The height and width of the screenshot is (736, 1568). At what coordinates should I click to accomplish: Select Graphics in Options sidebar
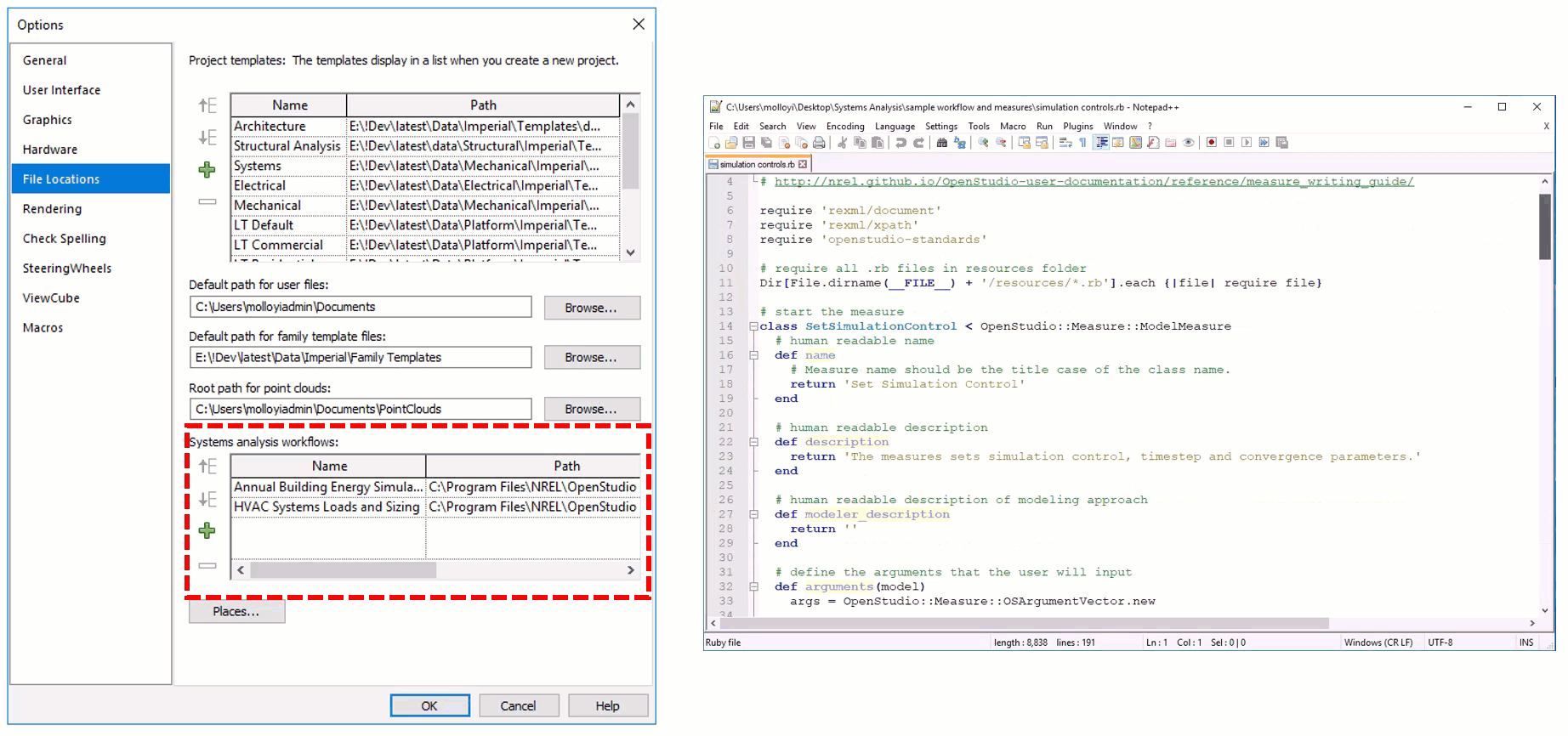(x=91, y=120)
